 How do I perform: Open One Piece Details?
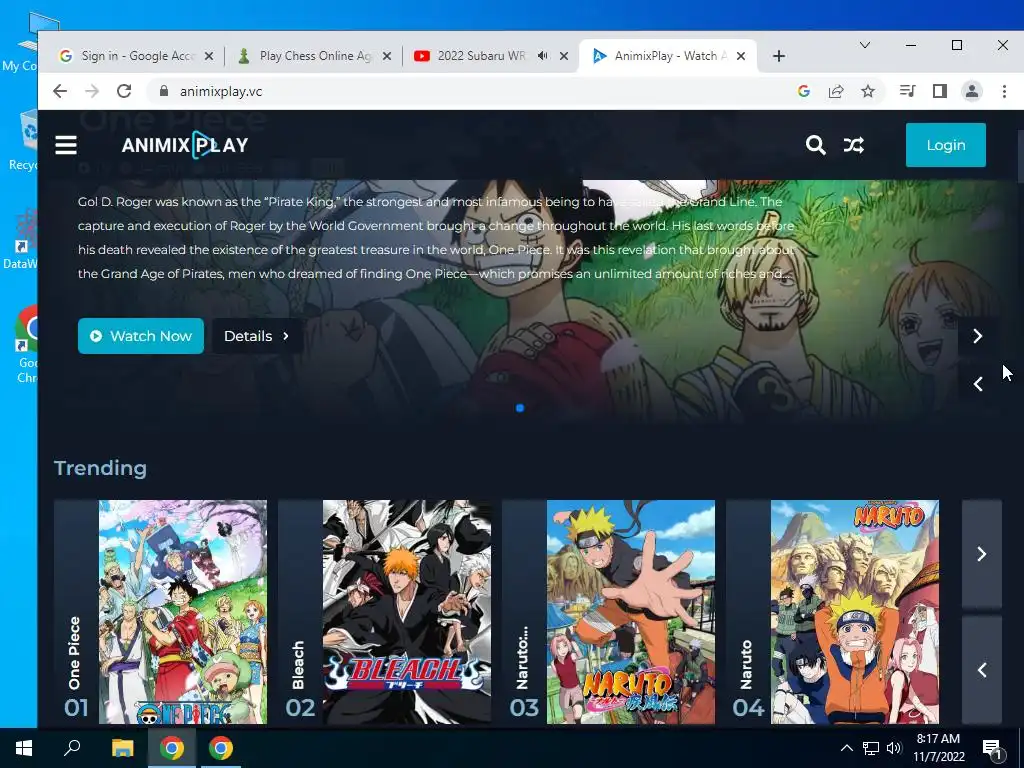pyautogui.click(x=257, y=336)
